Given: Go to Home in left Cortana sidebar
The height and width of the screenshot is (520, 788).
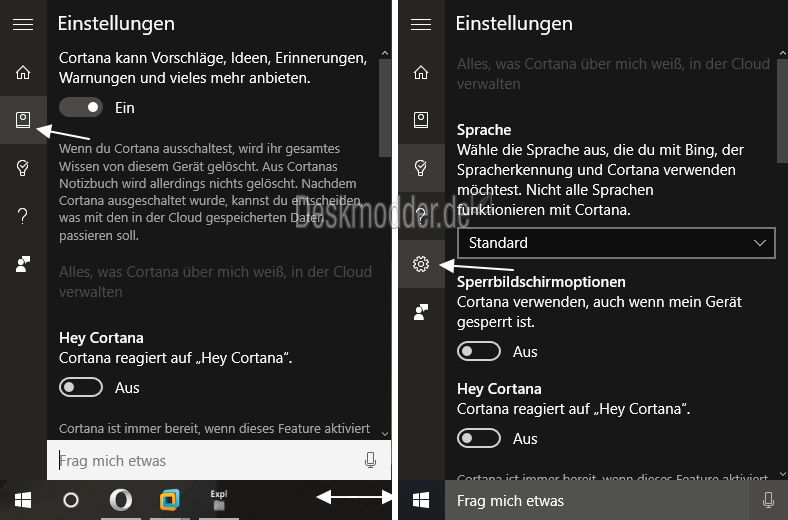Looking at the screenshot, I should (23, 72).
